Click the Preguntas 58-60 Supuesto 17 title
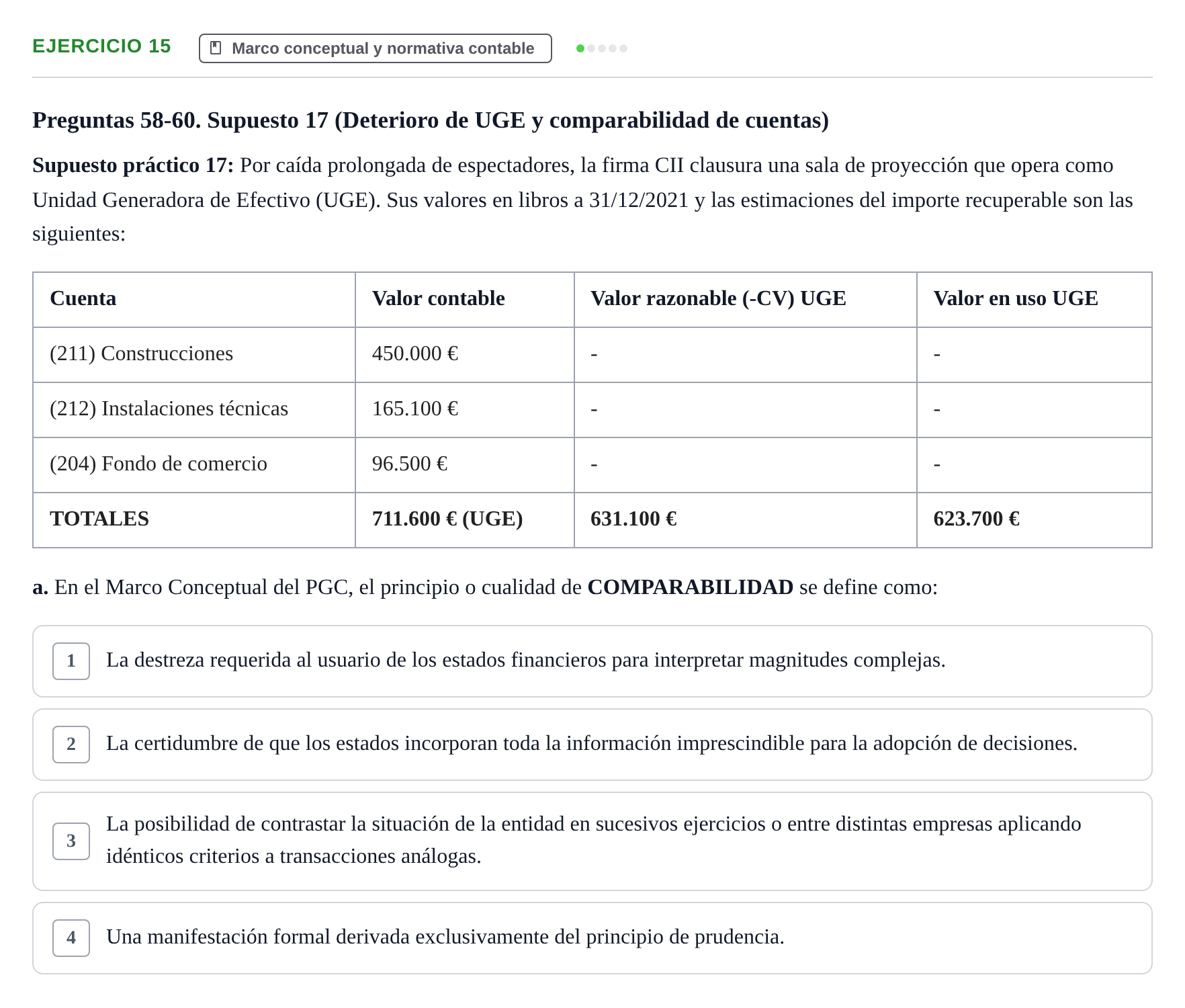The image size is (1185, 1008). [431, 120]
